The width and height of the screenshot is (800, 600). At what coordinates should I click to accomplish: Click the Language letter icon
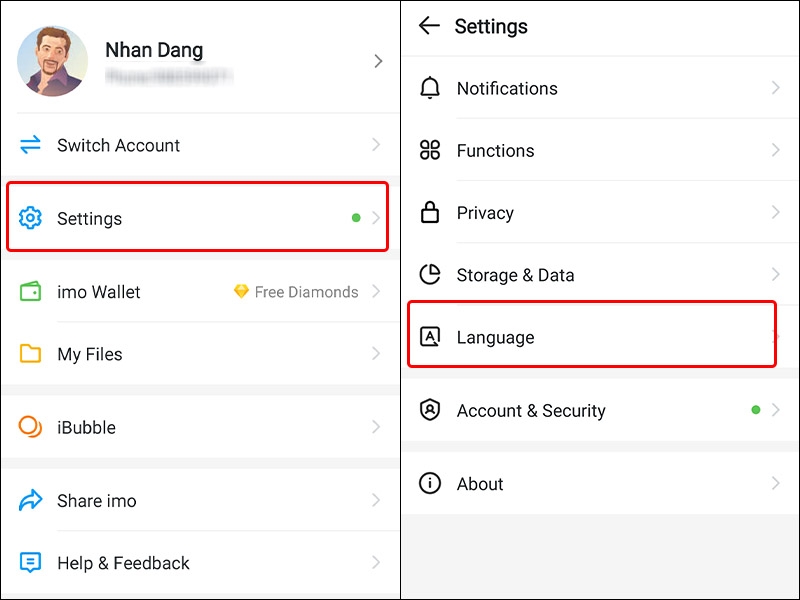point(430,337)
